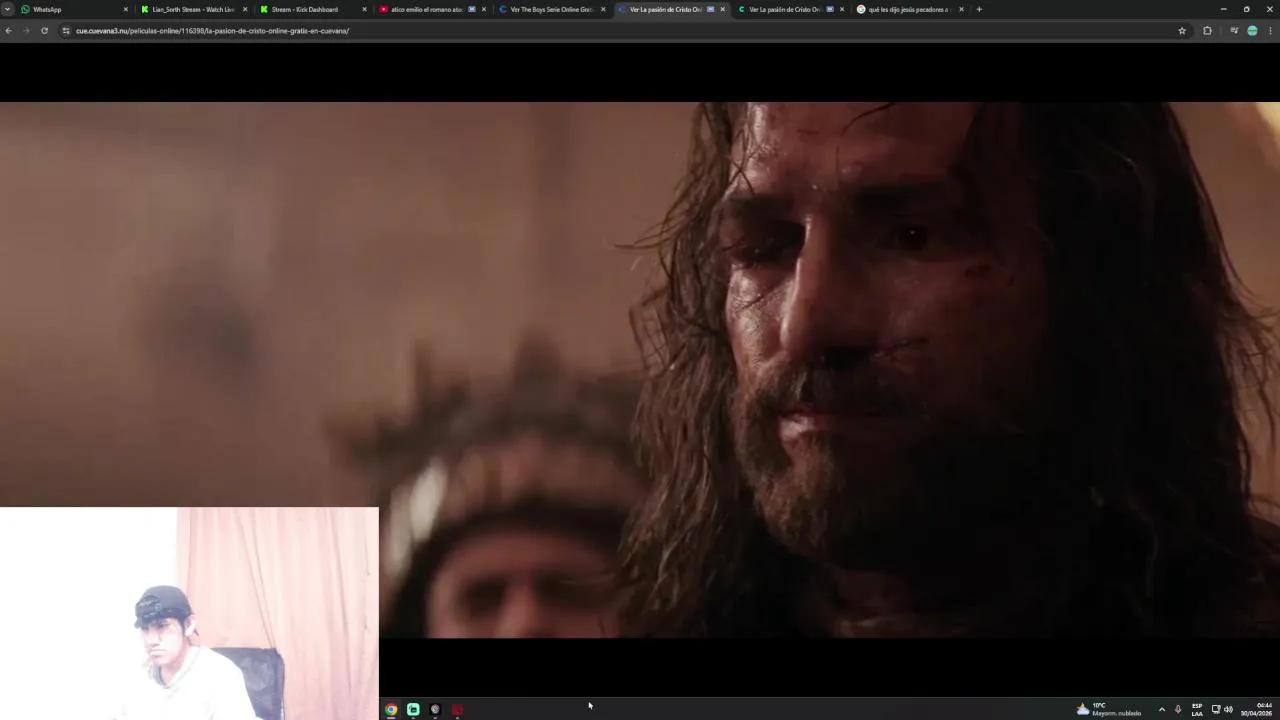Click the cue.cuevana3.nu address bar
The height and width of the screenshot is (720, 1280).
tap(620, 31)
